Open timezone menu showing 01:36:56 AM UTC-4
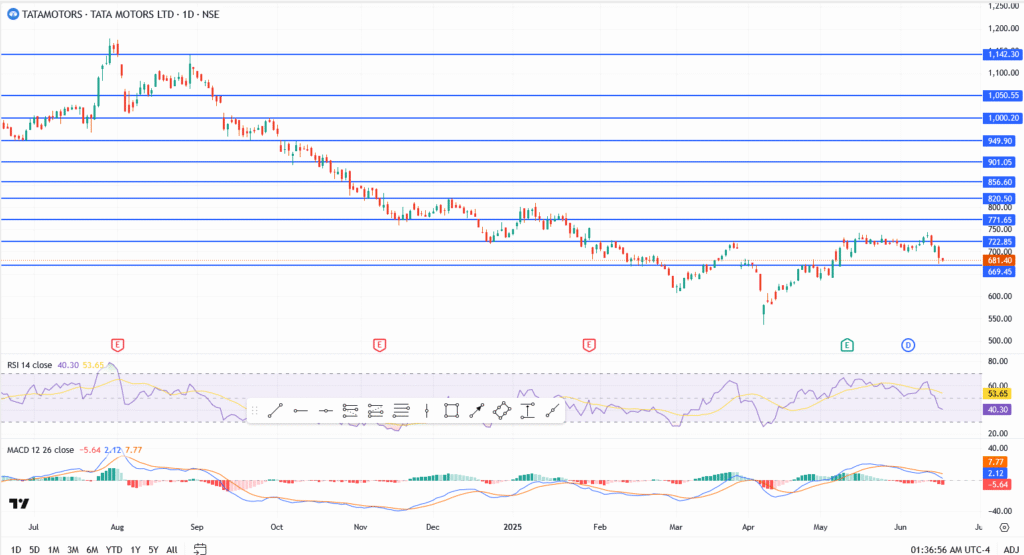This screenshot has height=555, width=1024. (950, 550)
